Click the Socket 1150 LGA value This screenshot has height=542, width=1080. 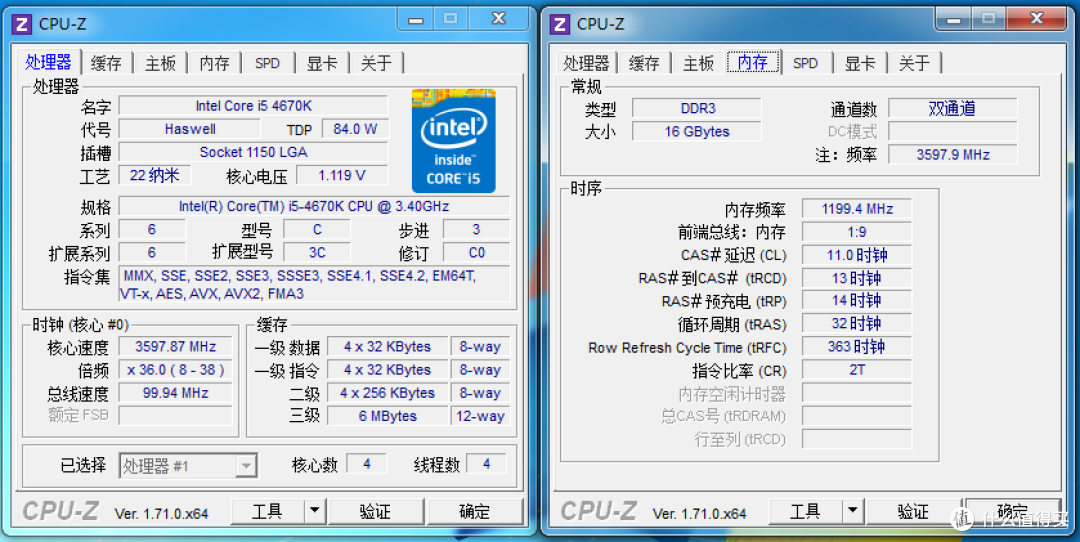click(x=253, y=152)
